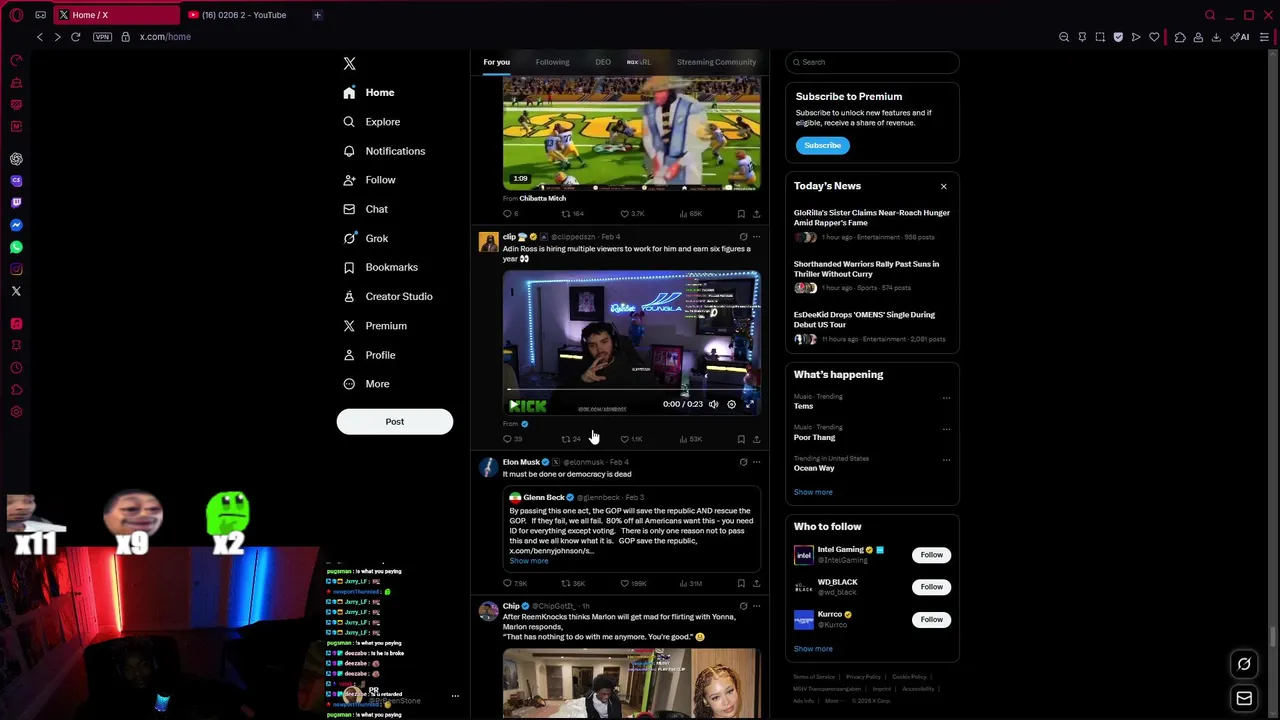This screenshot has height=720, width=1280.
Task: Click the Chat envelope icon in sidebar
Action: click(x=349, y=209)
